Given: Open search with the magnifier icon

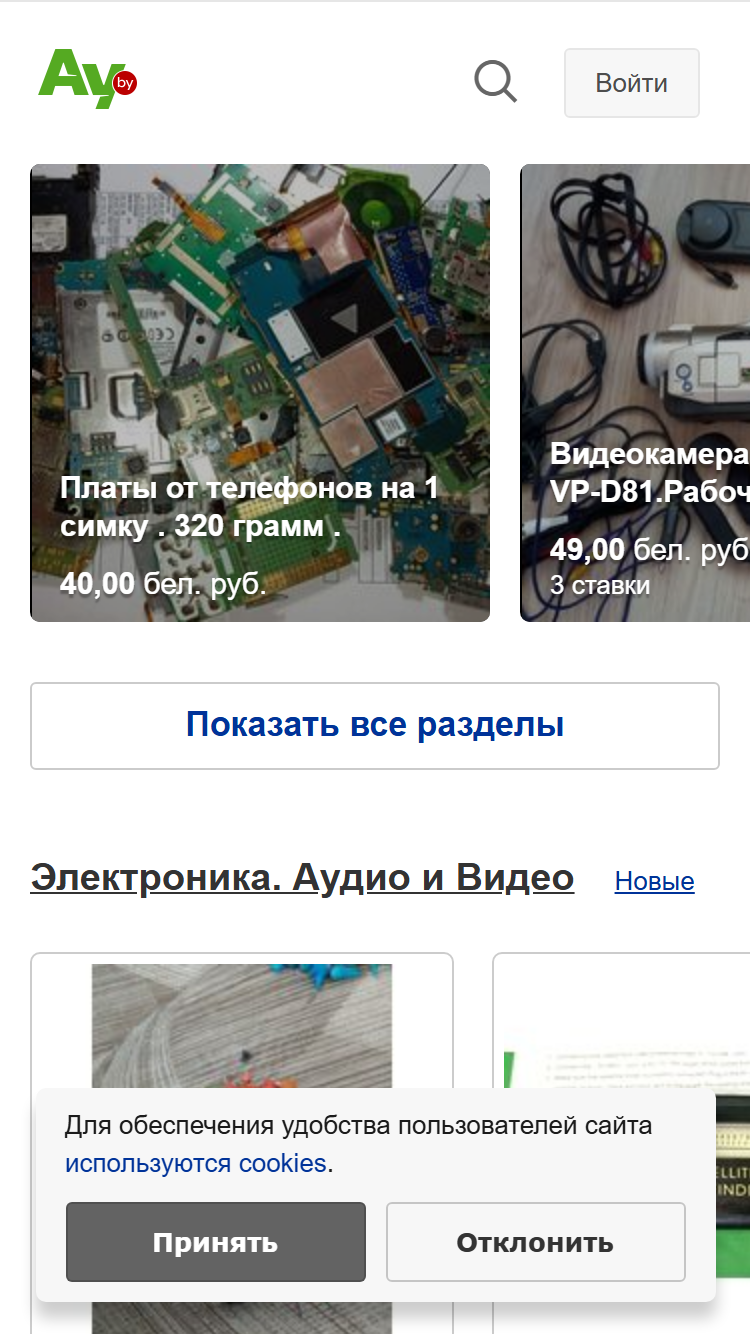Looking at the screenshot, I should click(x=495, y=82).
